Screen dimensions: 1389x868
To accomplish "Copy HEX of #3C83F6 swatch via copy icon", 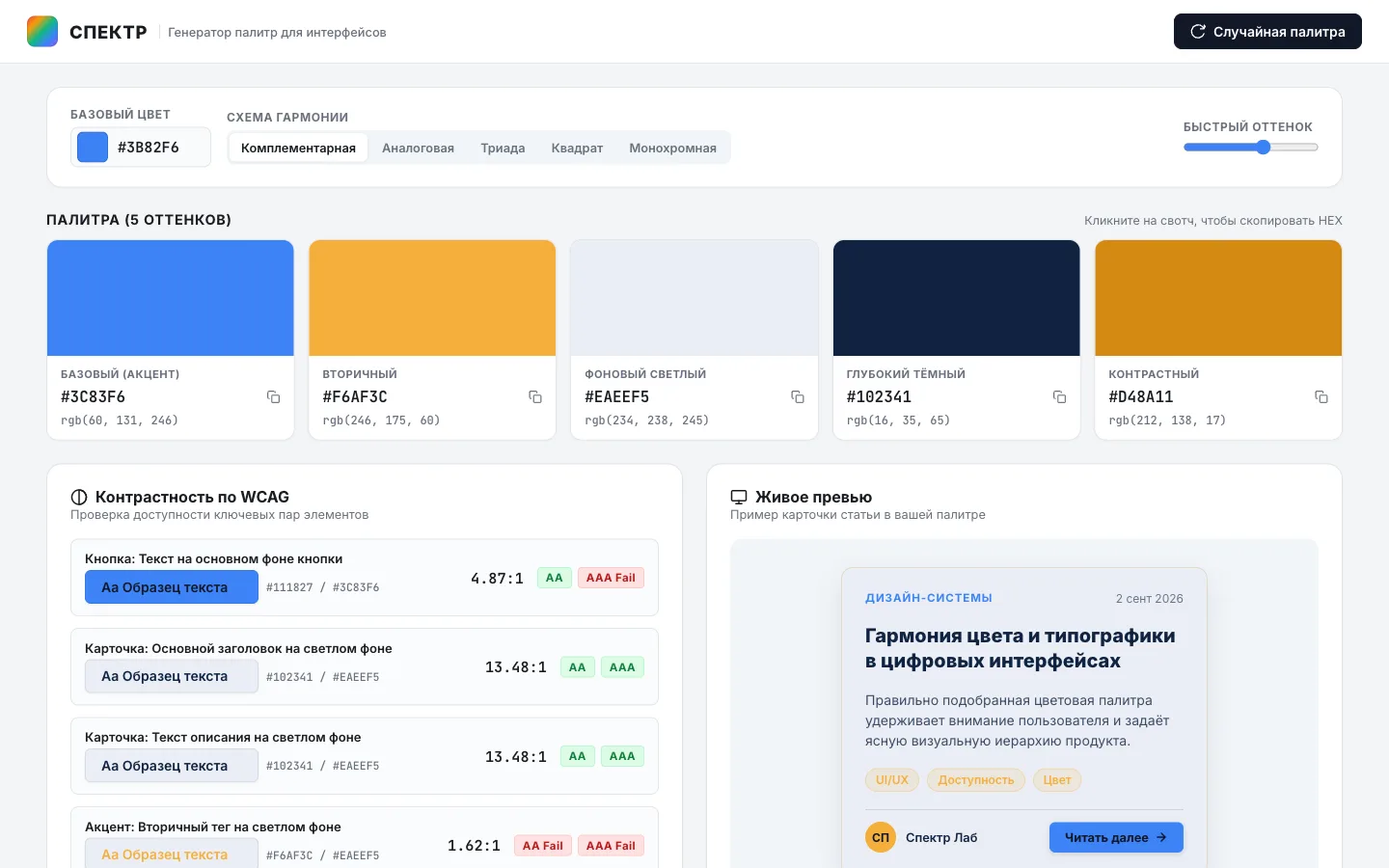I will [x=273, y=397].
